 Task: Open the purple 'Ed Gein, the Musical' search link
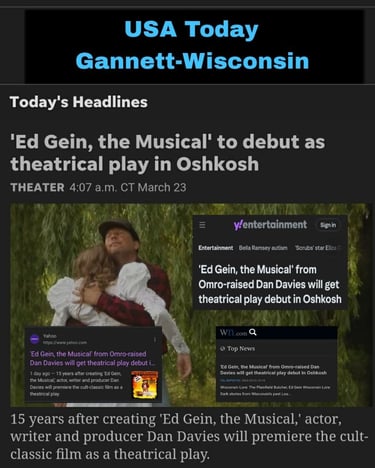coord(92,358)
